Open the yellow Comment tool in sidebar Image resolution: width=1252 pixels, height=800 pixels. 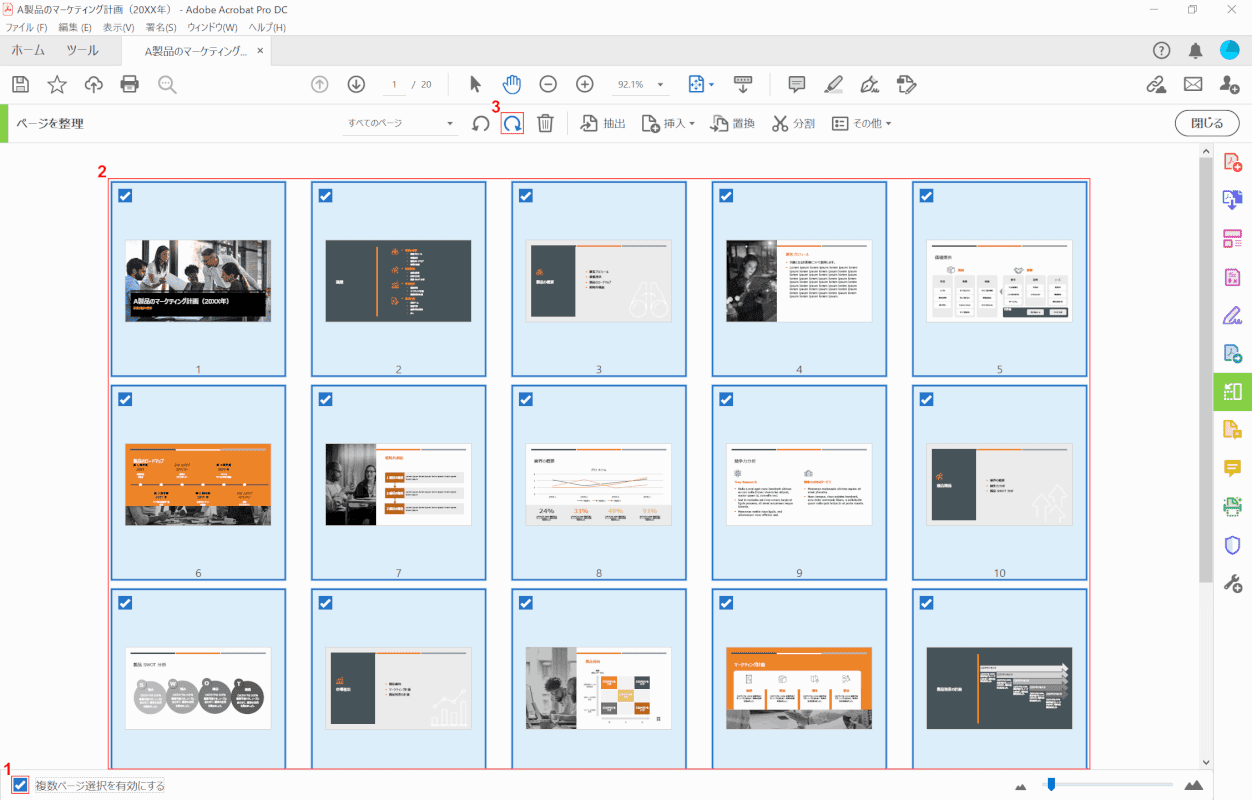click(x=1232, y=468)
